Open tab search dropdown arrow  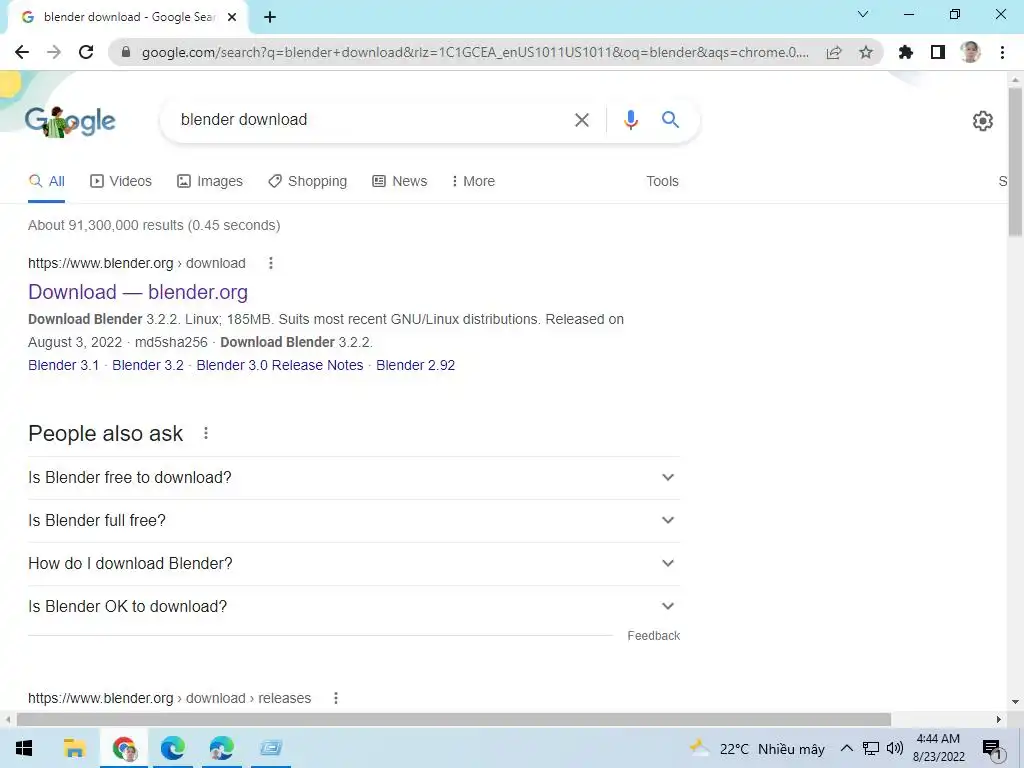click(x=863, y=14)
